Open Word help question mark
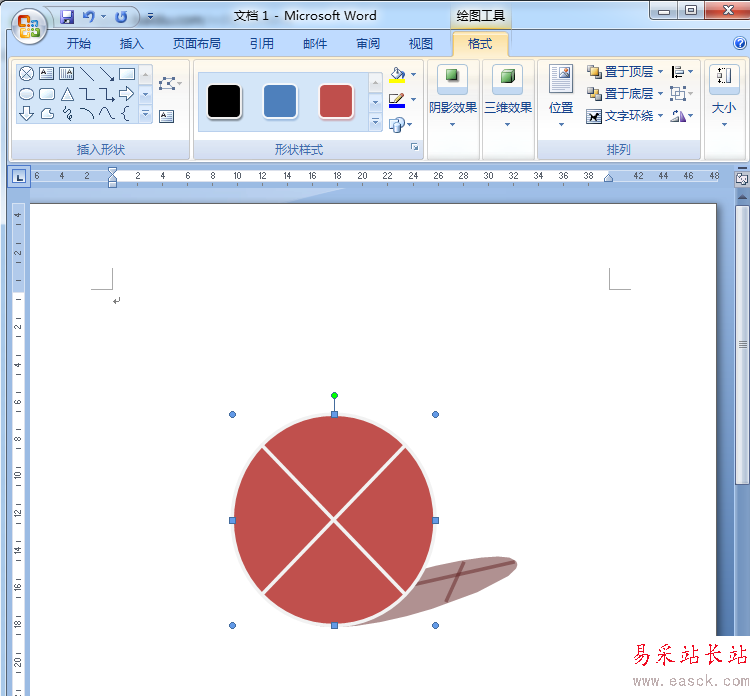The height and width of the screenshot is (696, 750). [739, 44]
